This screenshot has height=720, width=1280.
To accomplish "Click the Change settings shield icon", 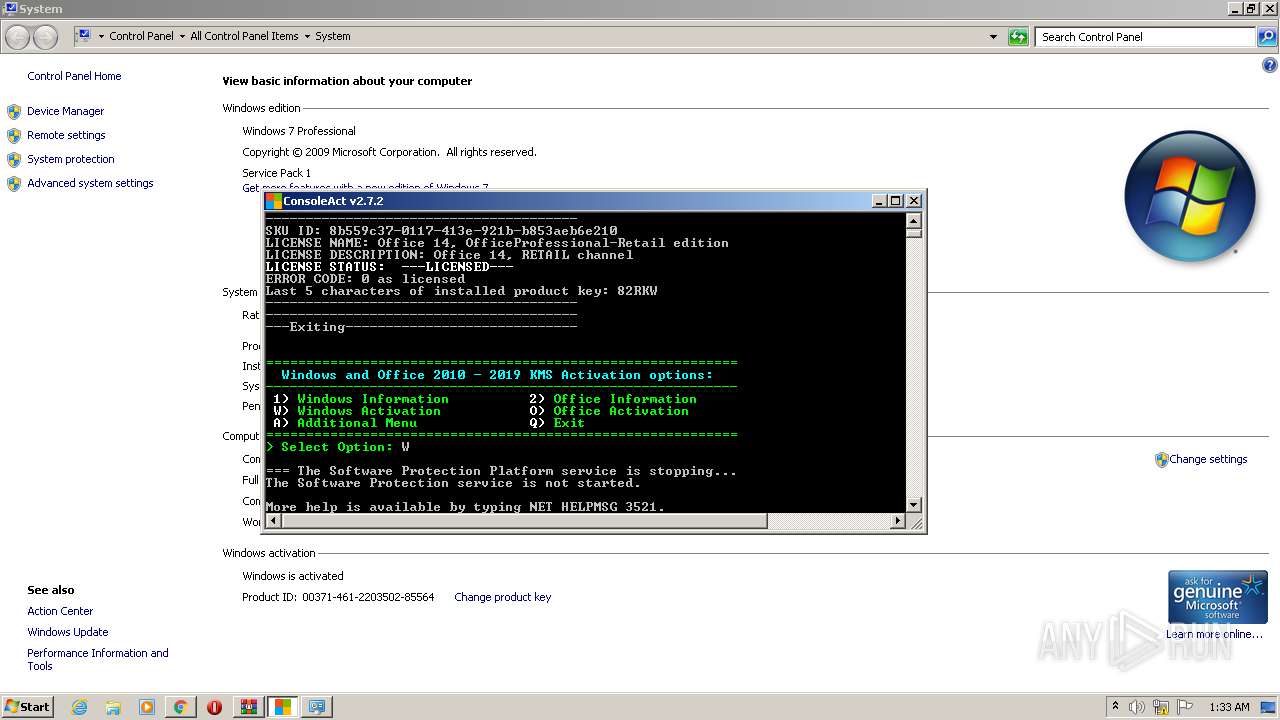I will [1161, 460].
